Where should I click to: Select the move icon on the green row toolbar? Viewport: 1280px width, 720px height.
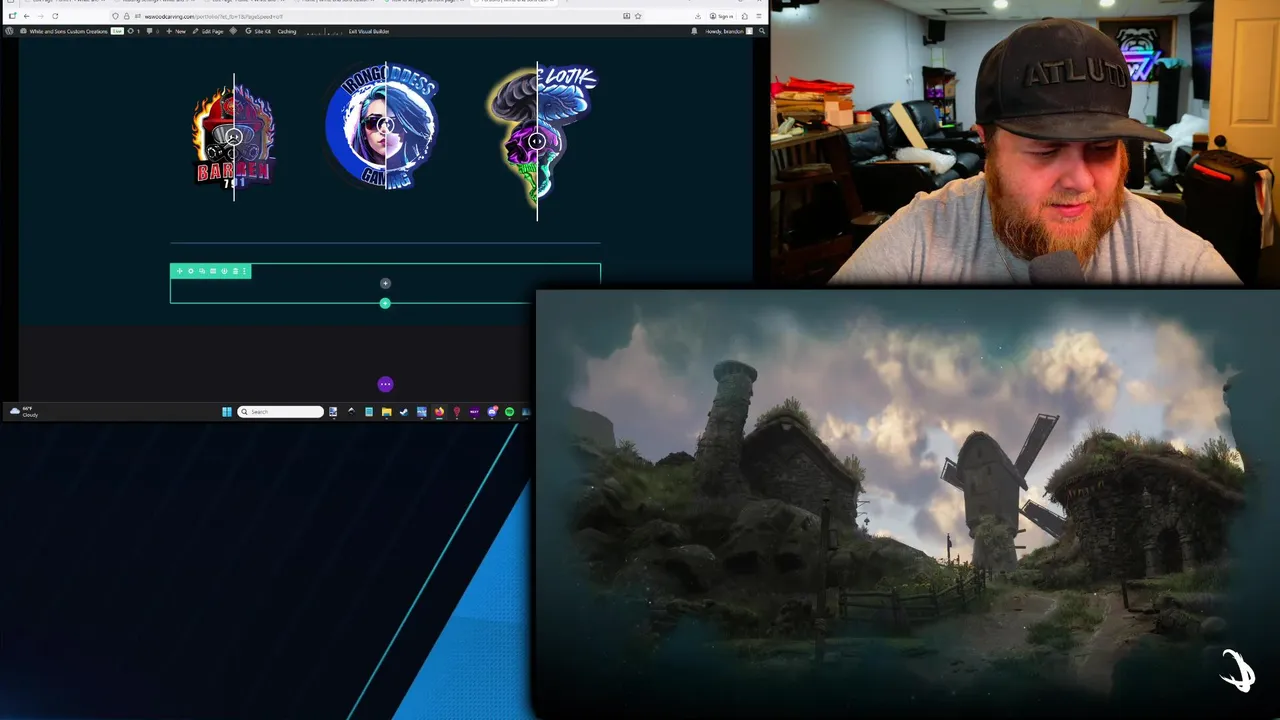[x=180, y=271]
